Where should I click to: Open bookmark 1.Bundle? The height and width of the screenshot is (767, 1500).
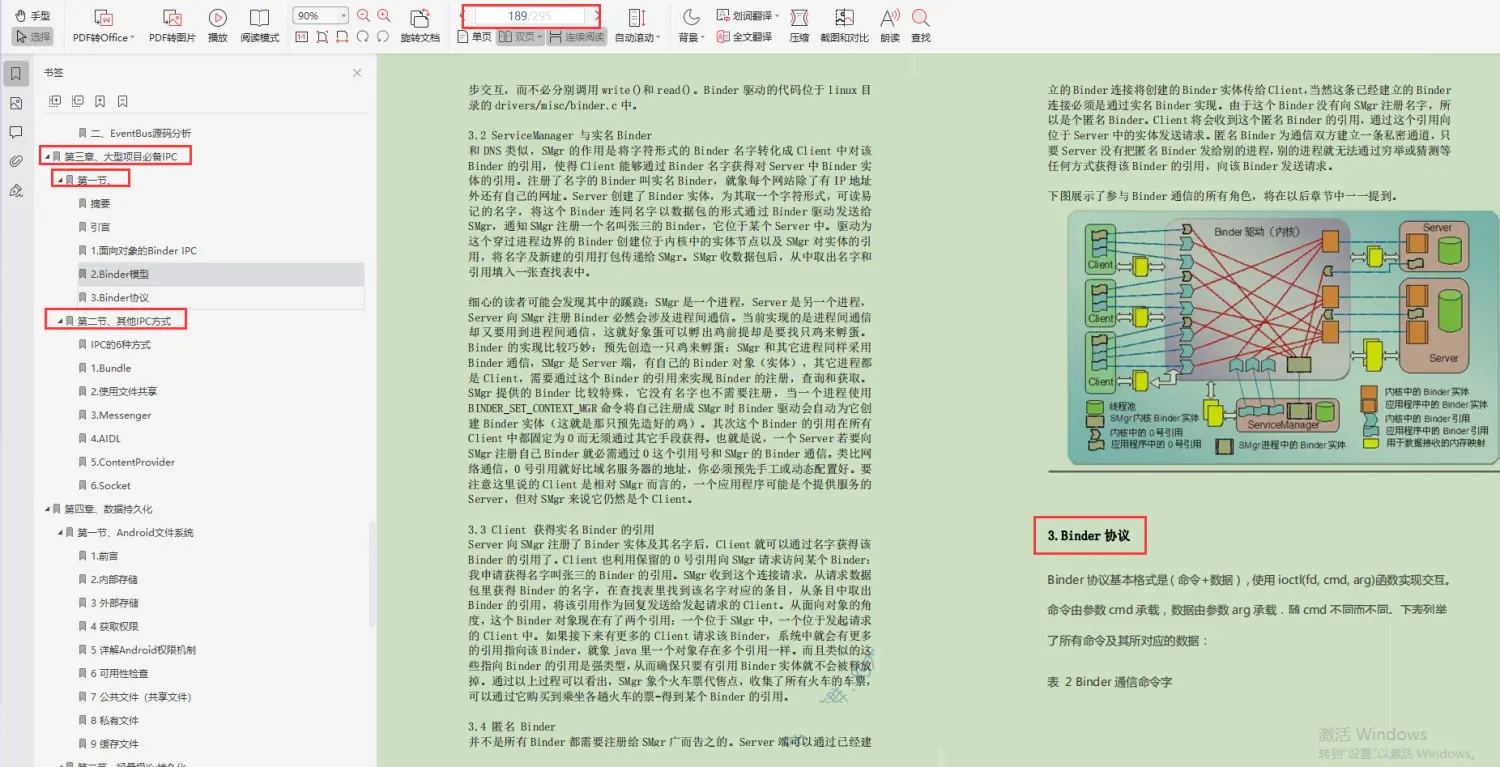104,368
